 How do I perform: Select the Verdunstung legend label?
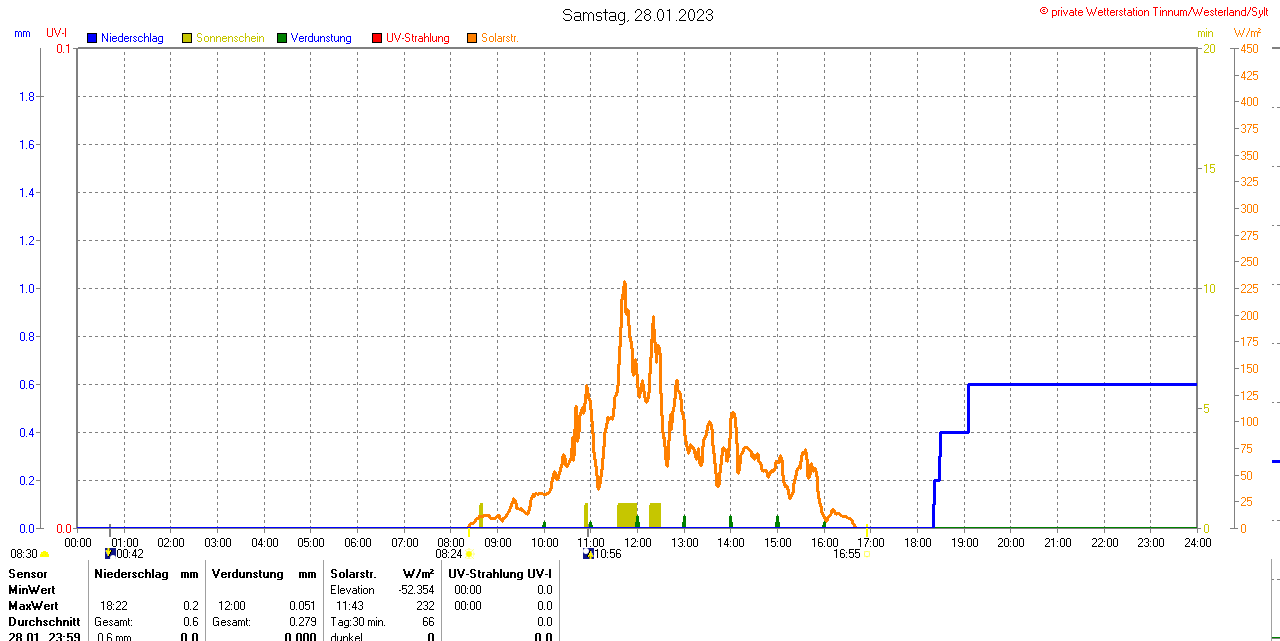click(321, 38)
